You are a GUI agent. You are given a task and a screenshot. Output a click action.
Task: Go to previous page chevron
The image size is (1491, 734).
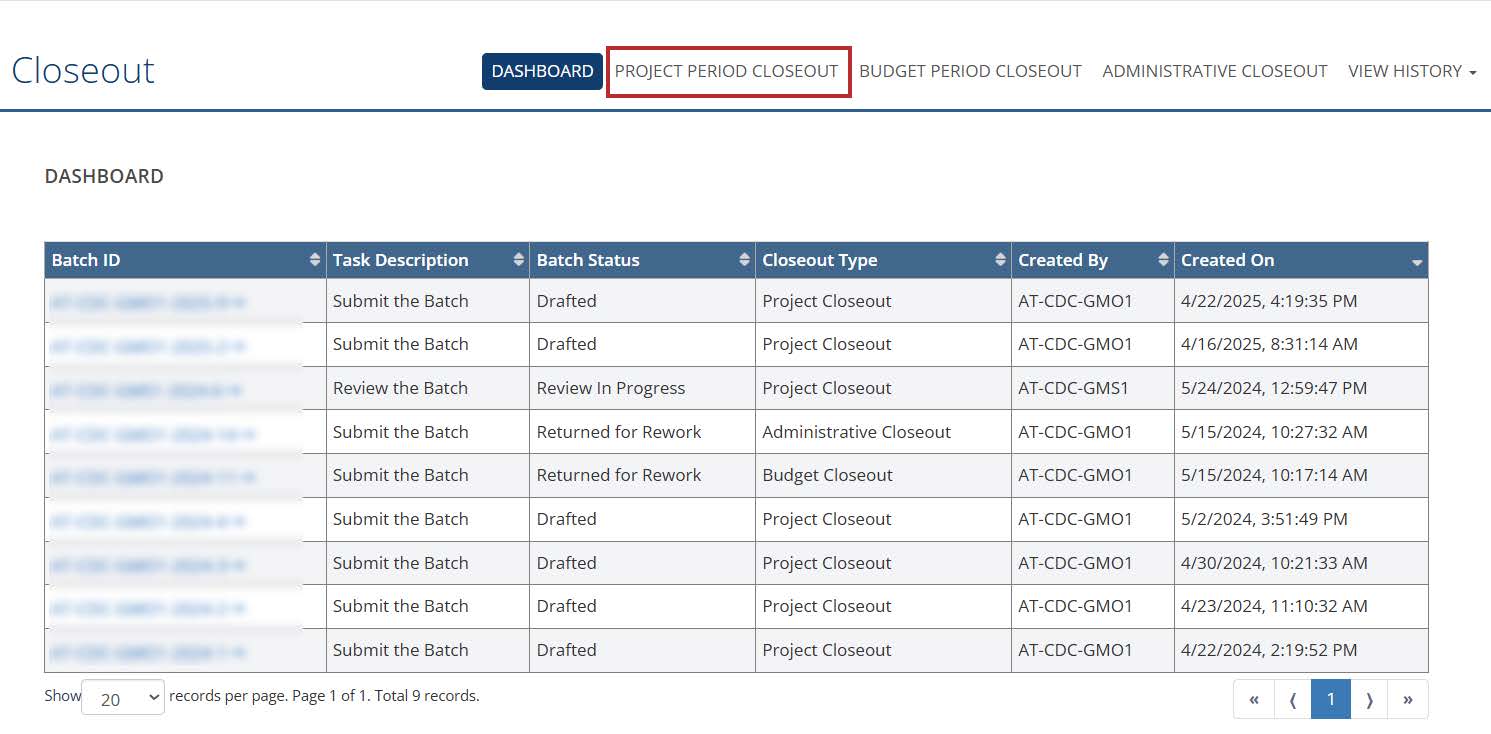tap(1292, 699)
